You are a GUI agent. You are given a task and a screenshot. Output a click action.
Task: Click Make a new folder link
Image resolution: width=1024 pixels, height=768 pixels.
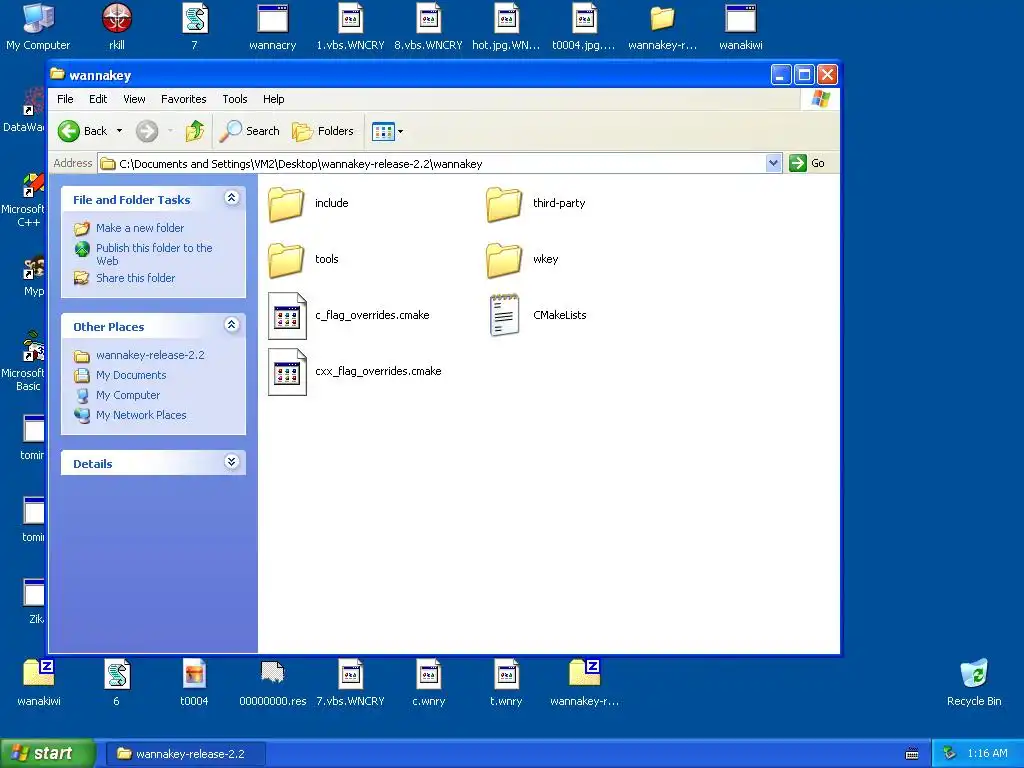tap(140, 228)
